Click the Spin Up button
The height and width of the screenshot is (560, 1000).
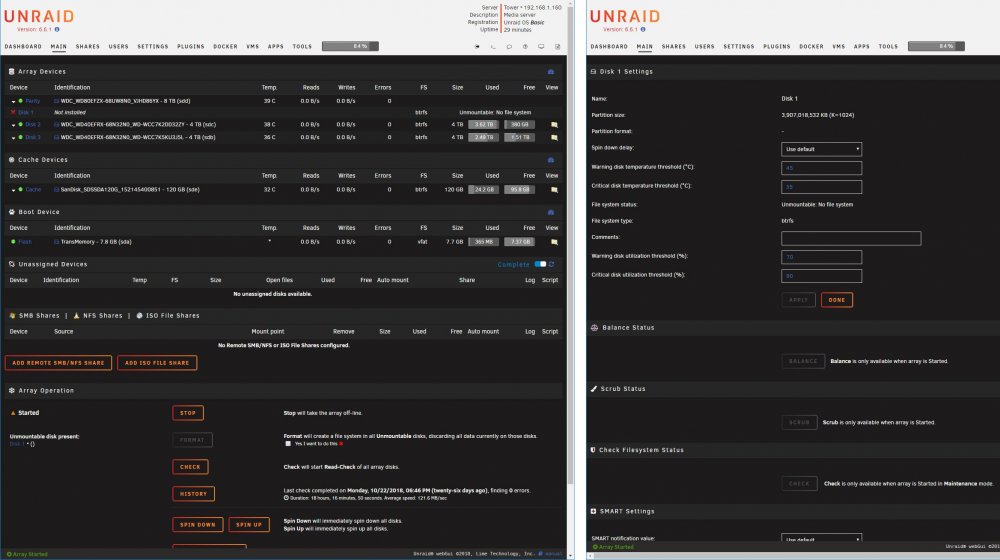[x=249, y=525]
